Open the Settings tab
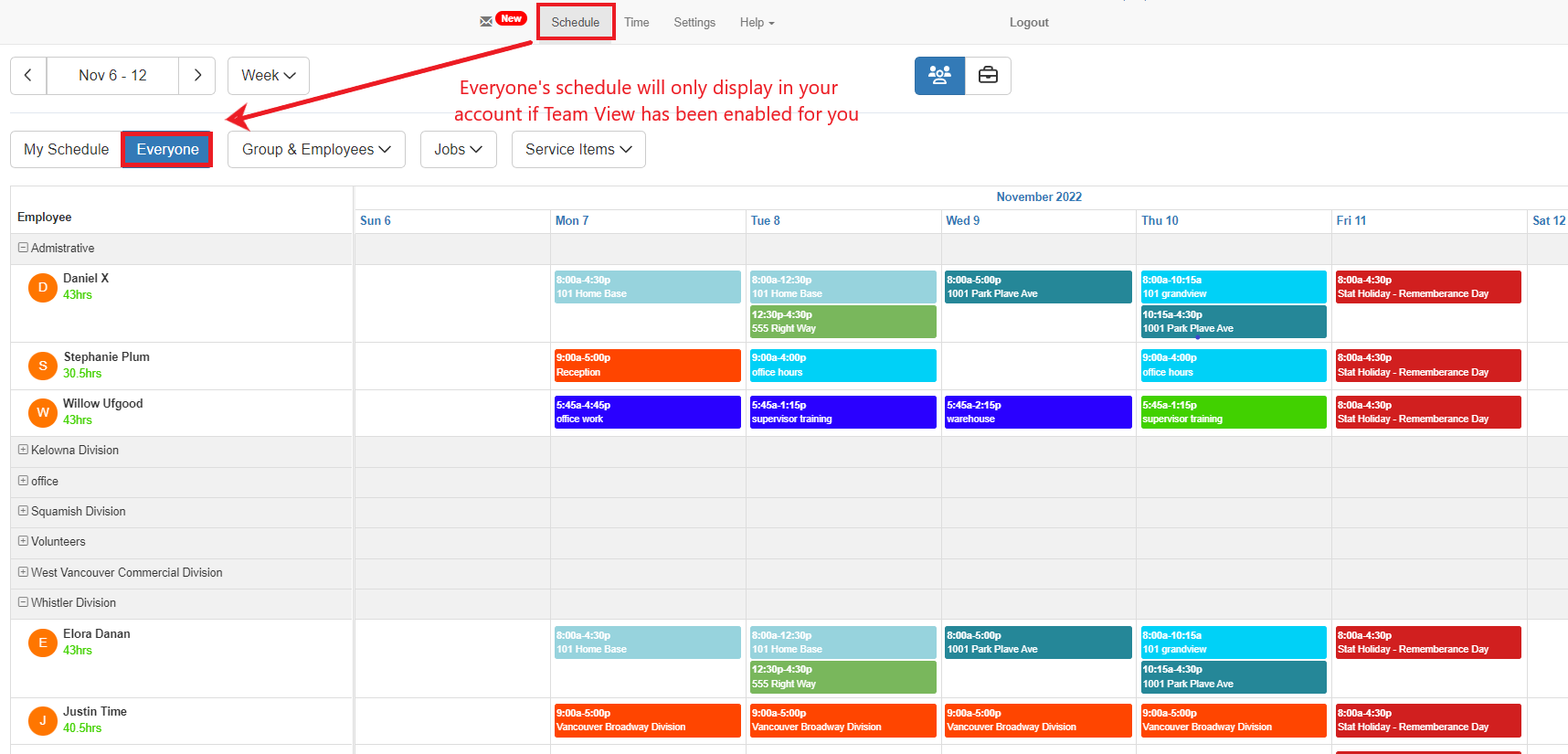 pyautogui.click(x=694, y=23)
